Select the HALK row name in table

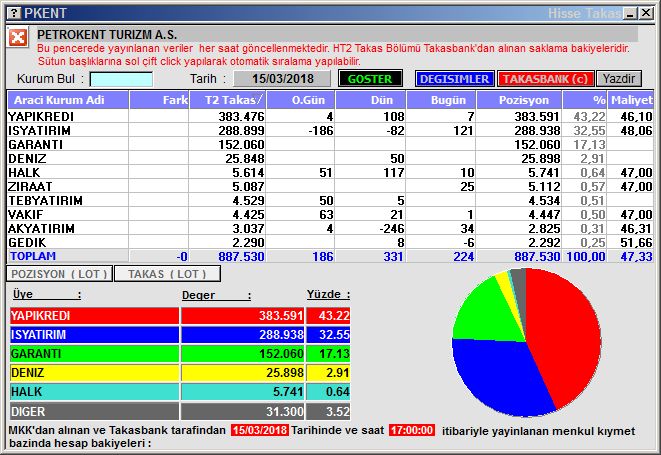pos(24,172)
